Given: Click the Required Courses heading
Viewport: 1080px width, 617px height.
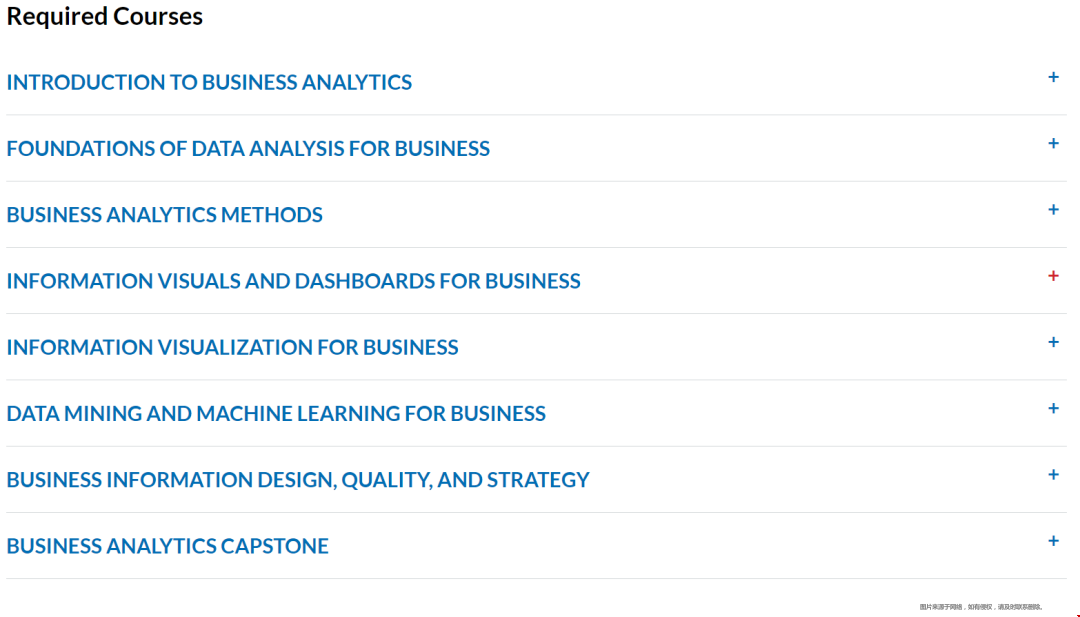Looking at the screenshot, I should 105,16.
